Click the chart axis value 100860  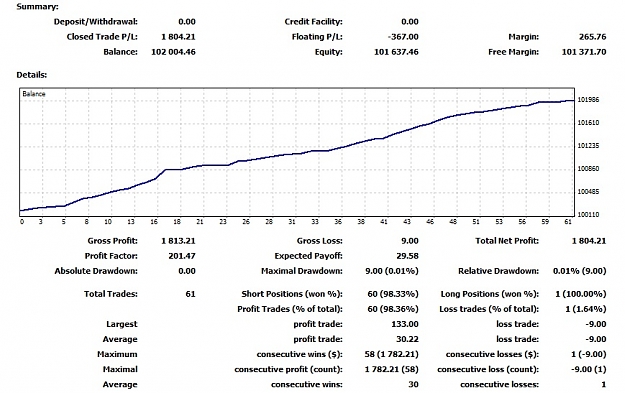(x=588, y=169)
